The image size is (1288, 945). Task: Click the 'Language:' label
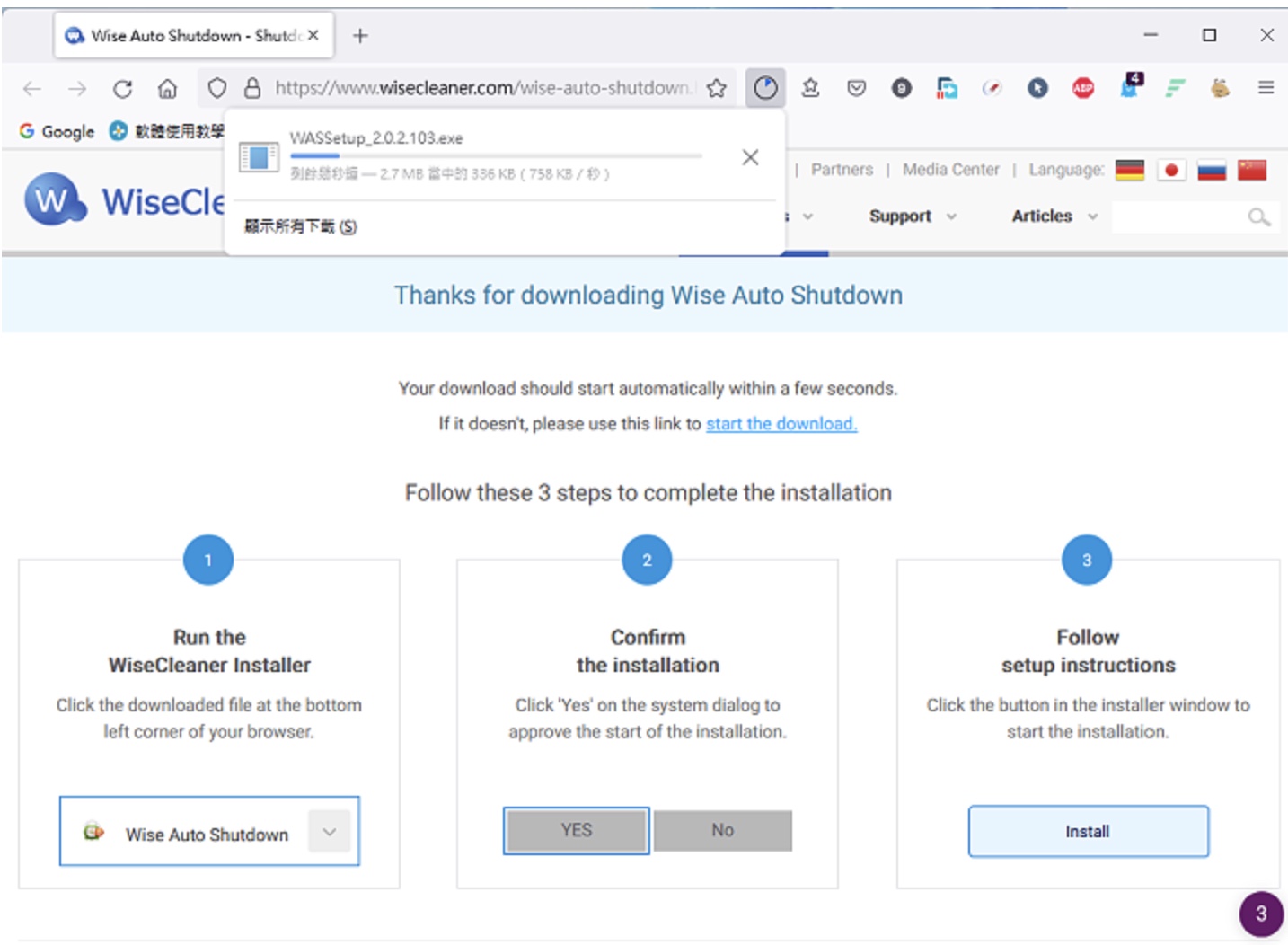click(1066, 170)
